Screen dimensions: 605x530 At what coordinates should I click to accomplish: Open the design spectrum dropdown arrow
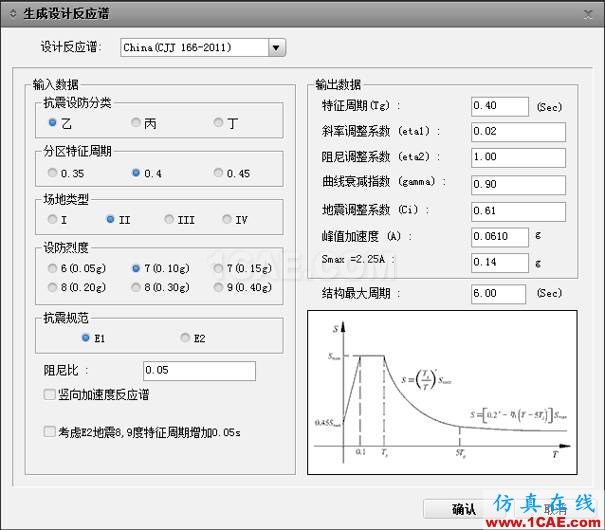point(276,48)
